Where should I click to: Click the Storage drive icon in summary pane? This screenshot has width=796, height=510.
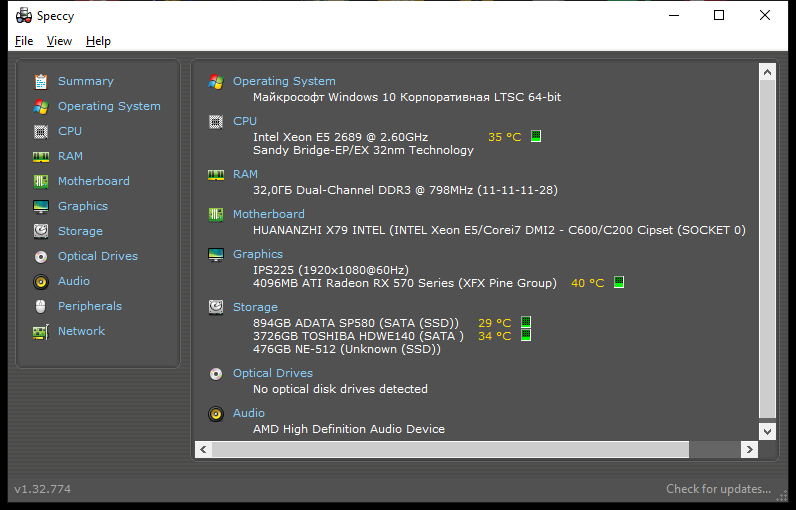216,307
